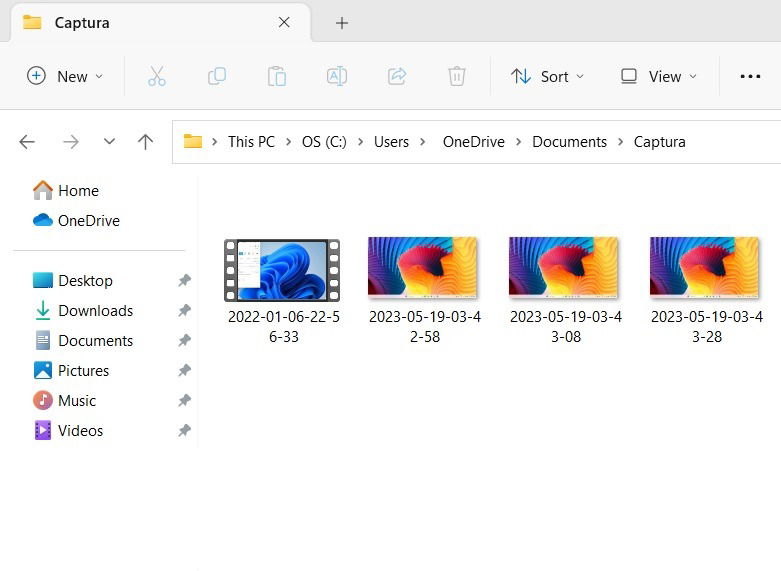Toggle the pin next to Videos
Image resolution: width=781 pixels, height=571 pixels.
(185, 430)
